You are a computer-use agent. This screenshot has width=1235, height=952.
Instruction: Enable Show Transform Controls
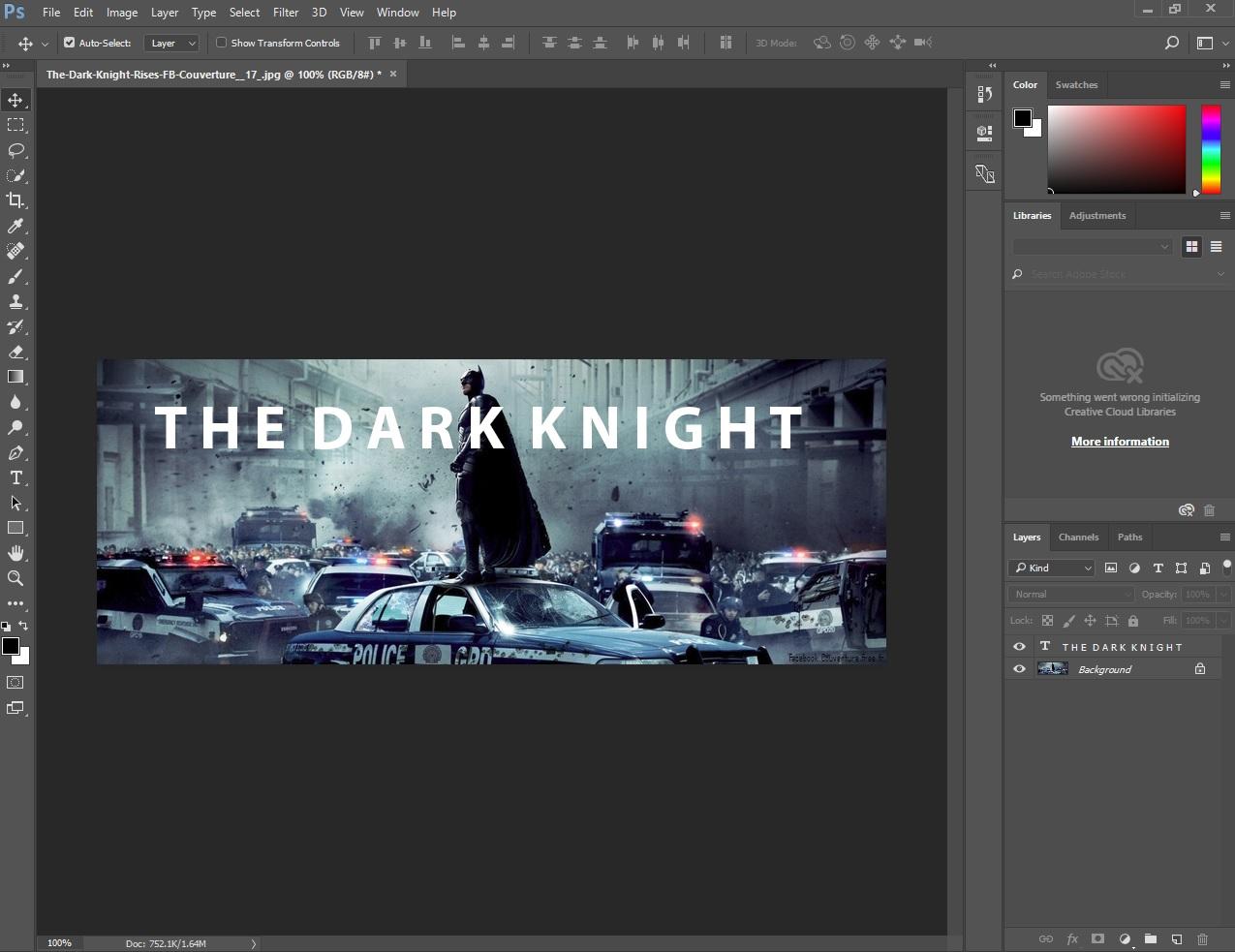point(221,43)
